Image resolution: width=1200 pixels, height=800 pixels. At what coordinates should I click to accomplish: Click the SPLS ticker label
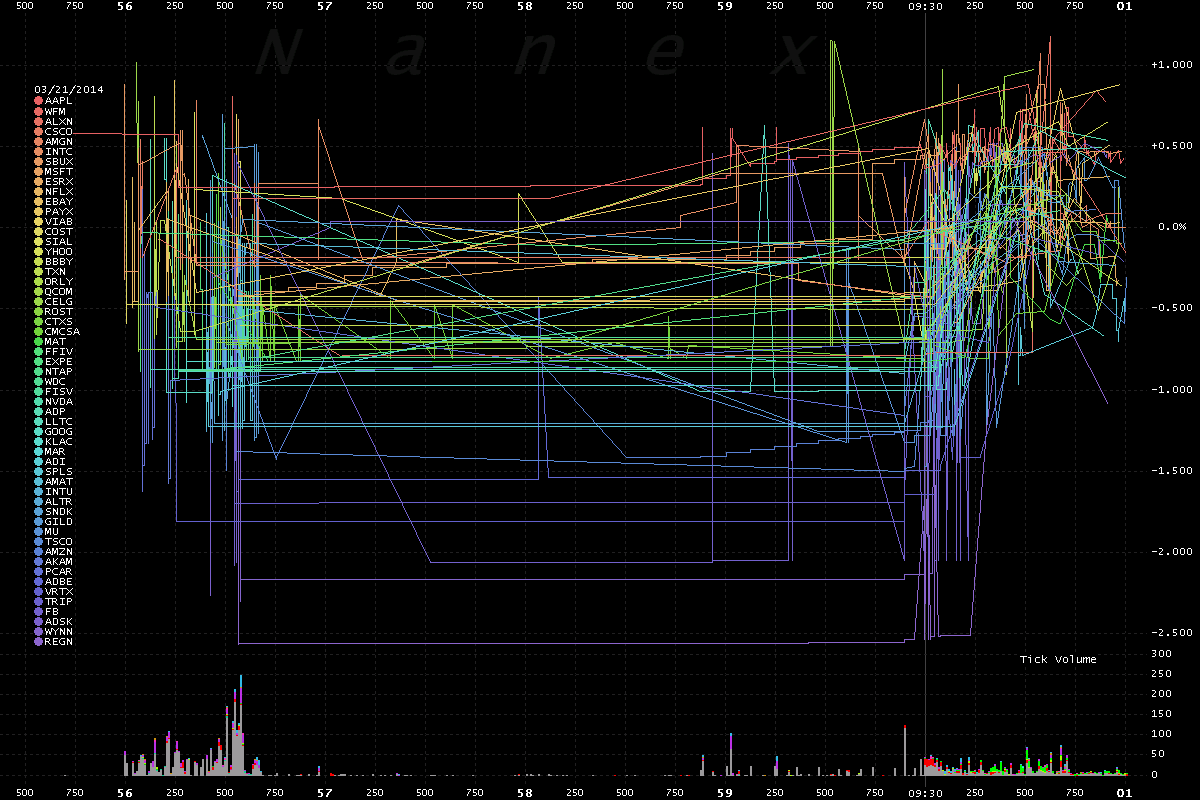coord(59,471)
